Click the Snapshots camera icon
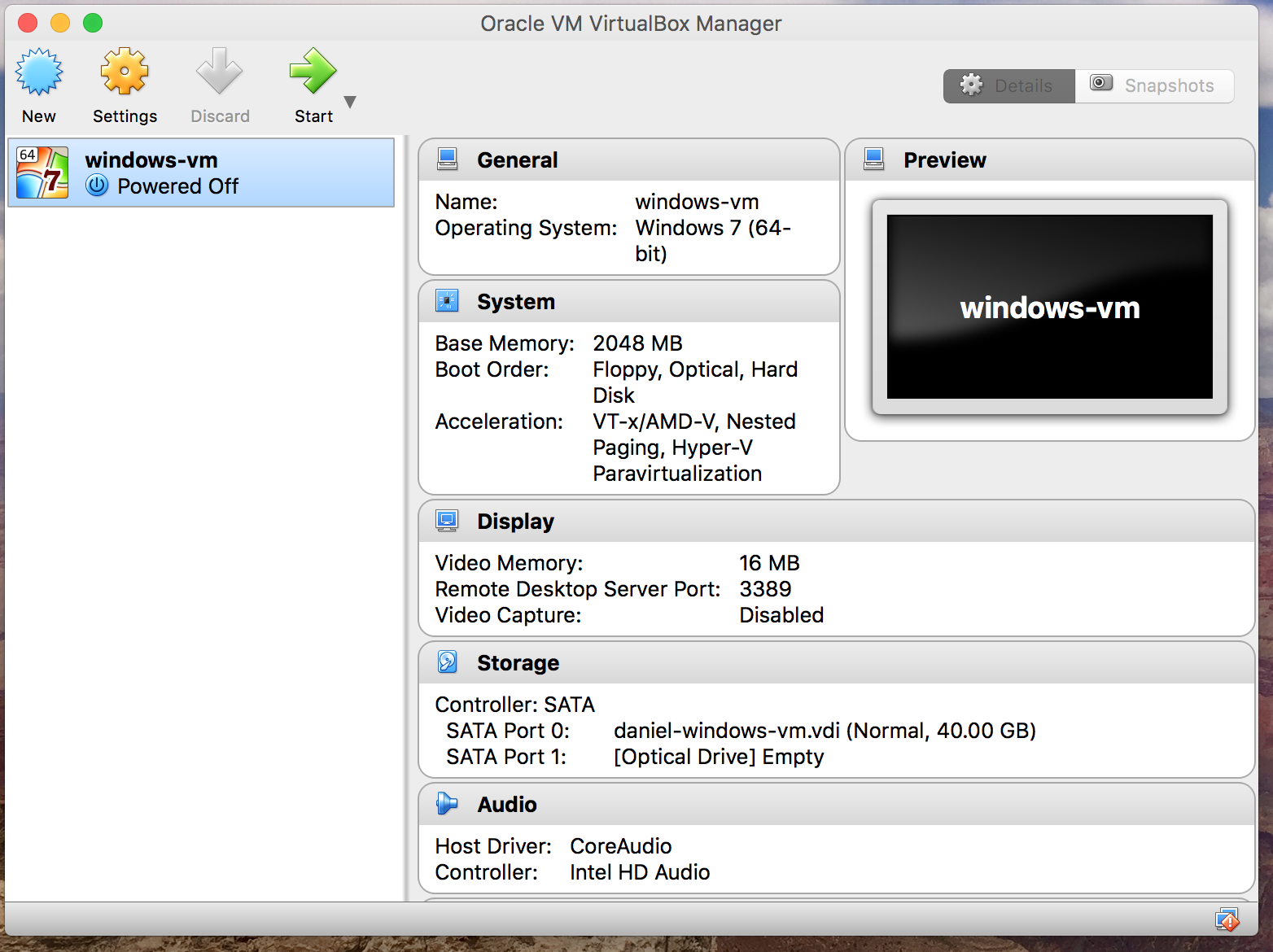The height and width of the screenshot is (952, 1273). point(1101,83)
